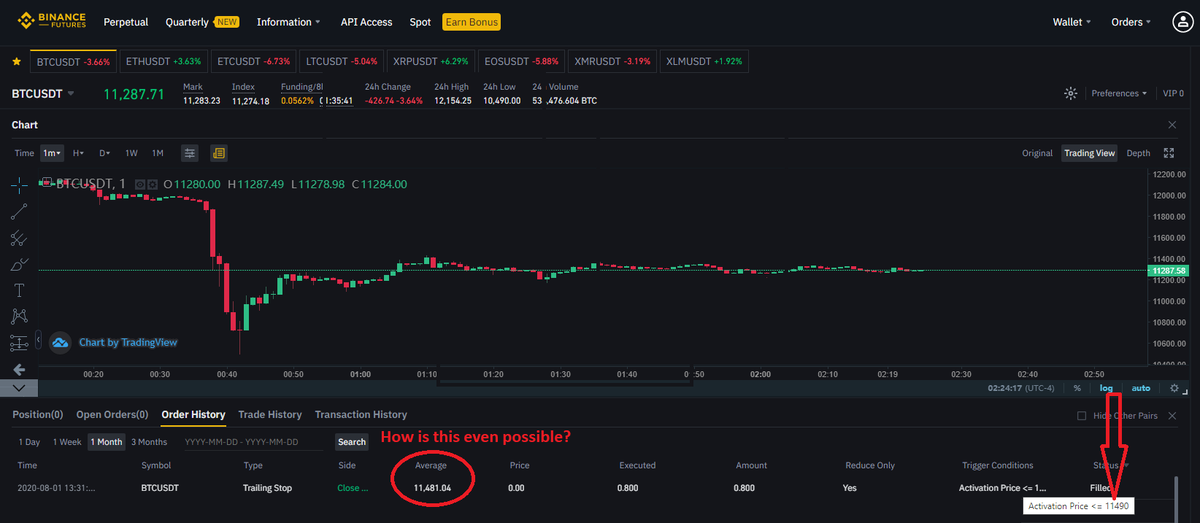The height and width of the screenshot is (523, 1200).
Task: Click the TradingView cloud logo
Action: click(x=60, y=342)
